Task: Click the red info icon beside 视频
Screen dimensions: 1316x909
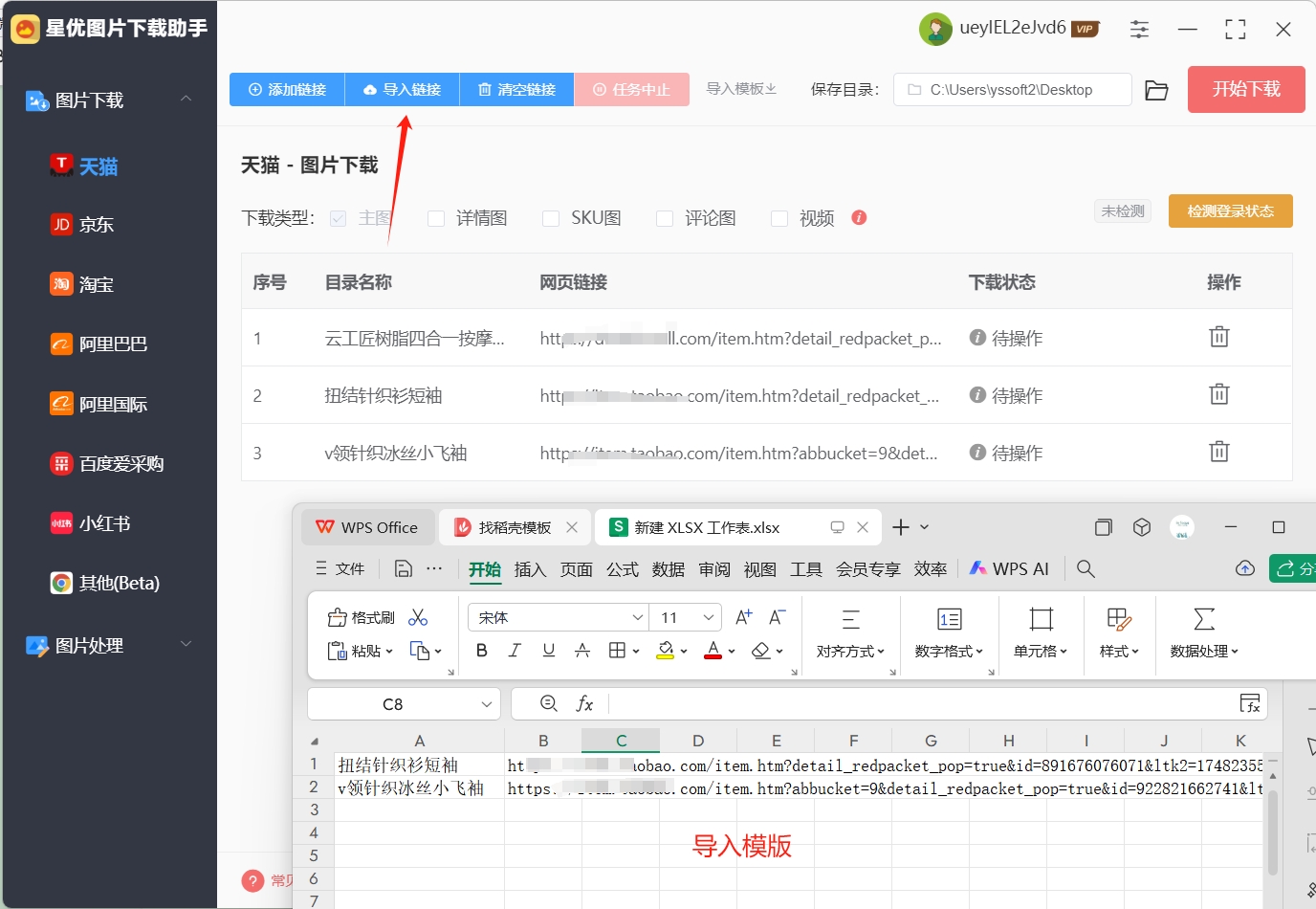Action: pyautogui.click(x=859, y=217)
